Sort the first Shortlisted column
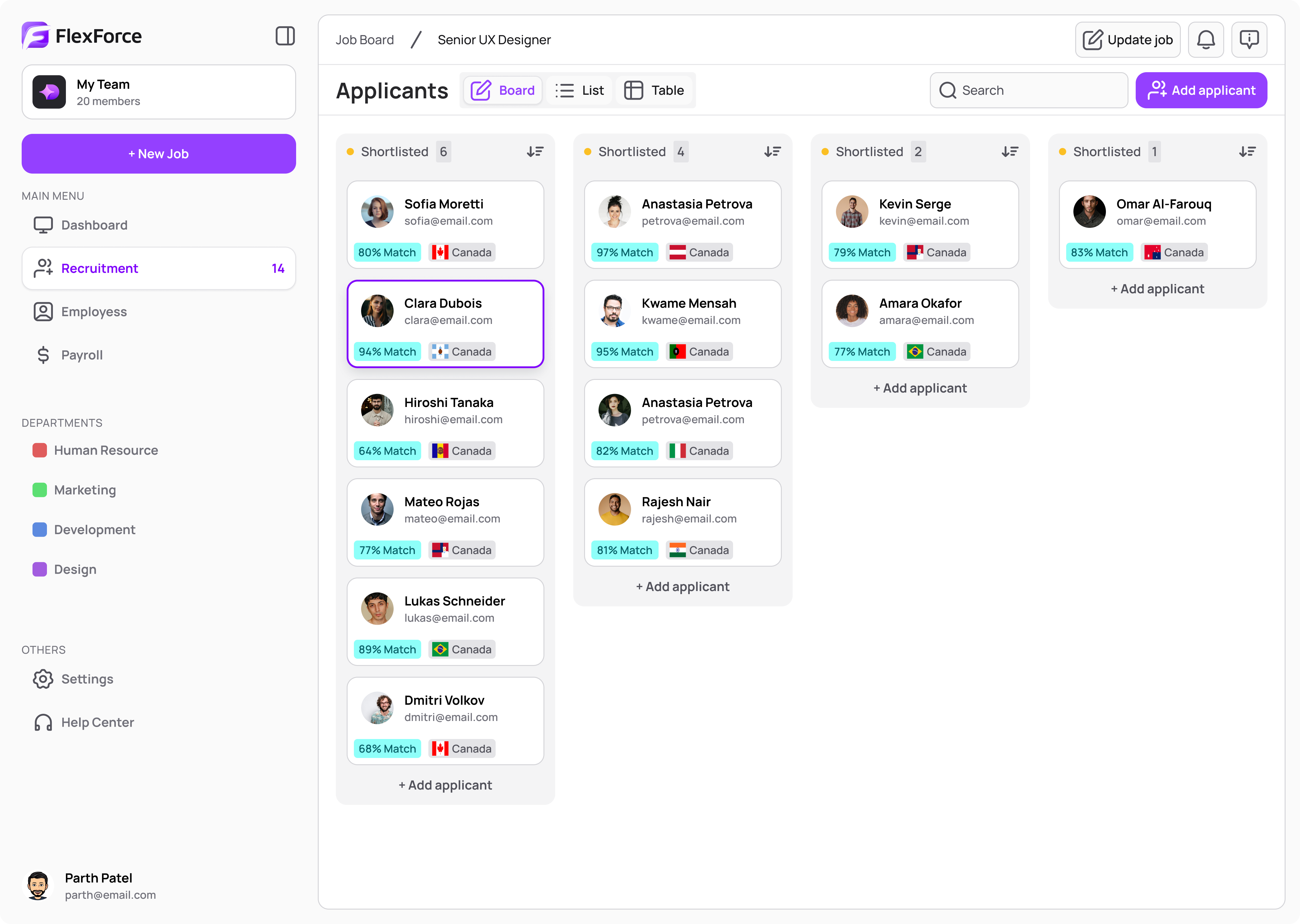The width and height of the screenshot is (1300, 924). [x=535, y=152]
